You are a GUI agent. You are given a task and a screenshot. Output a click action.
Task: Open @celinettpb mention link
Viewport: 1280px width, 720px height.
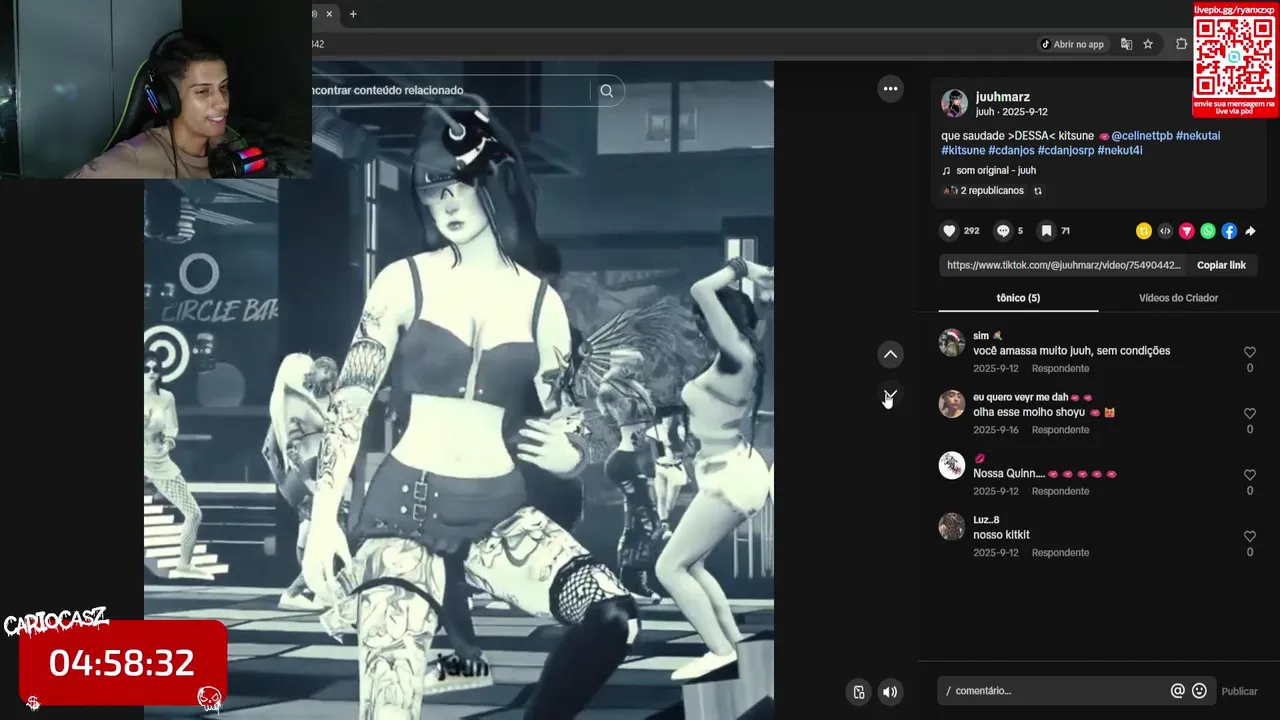coord(1142,136)
